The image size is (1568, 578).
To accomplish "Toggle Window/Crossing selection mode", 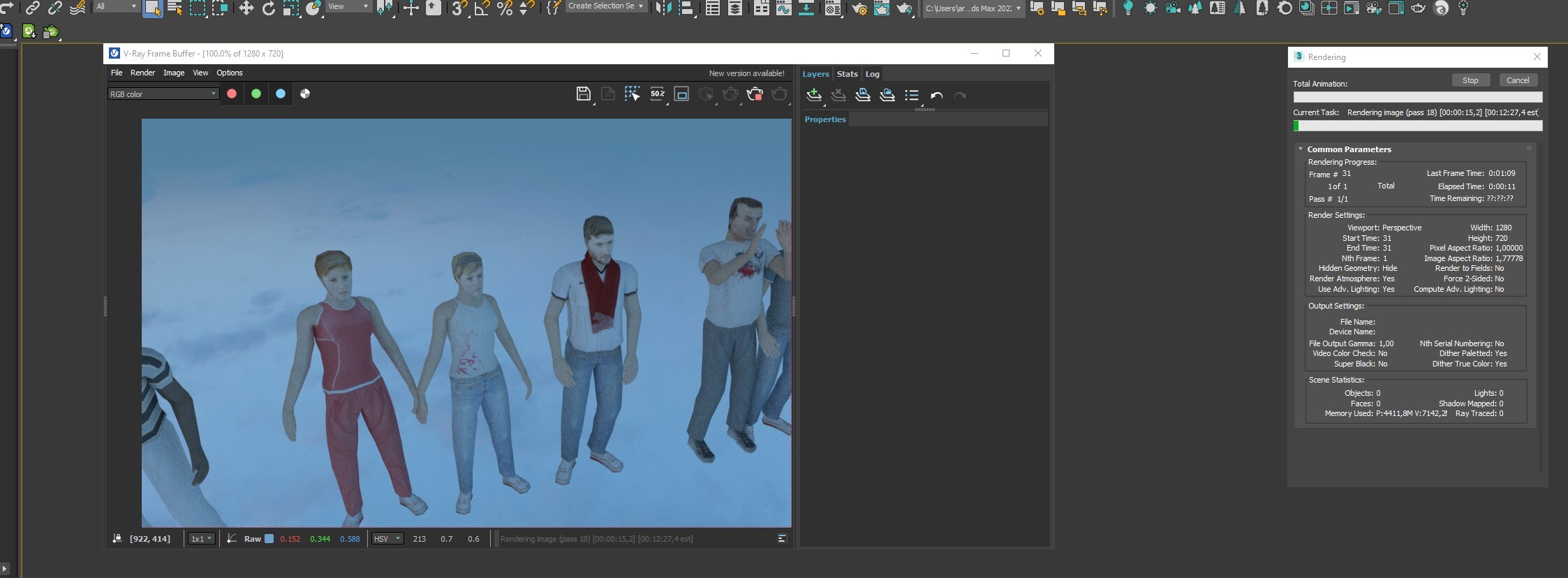I will click(x=220, y=8).
